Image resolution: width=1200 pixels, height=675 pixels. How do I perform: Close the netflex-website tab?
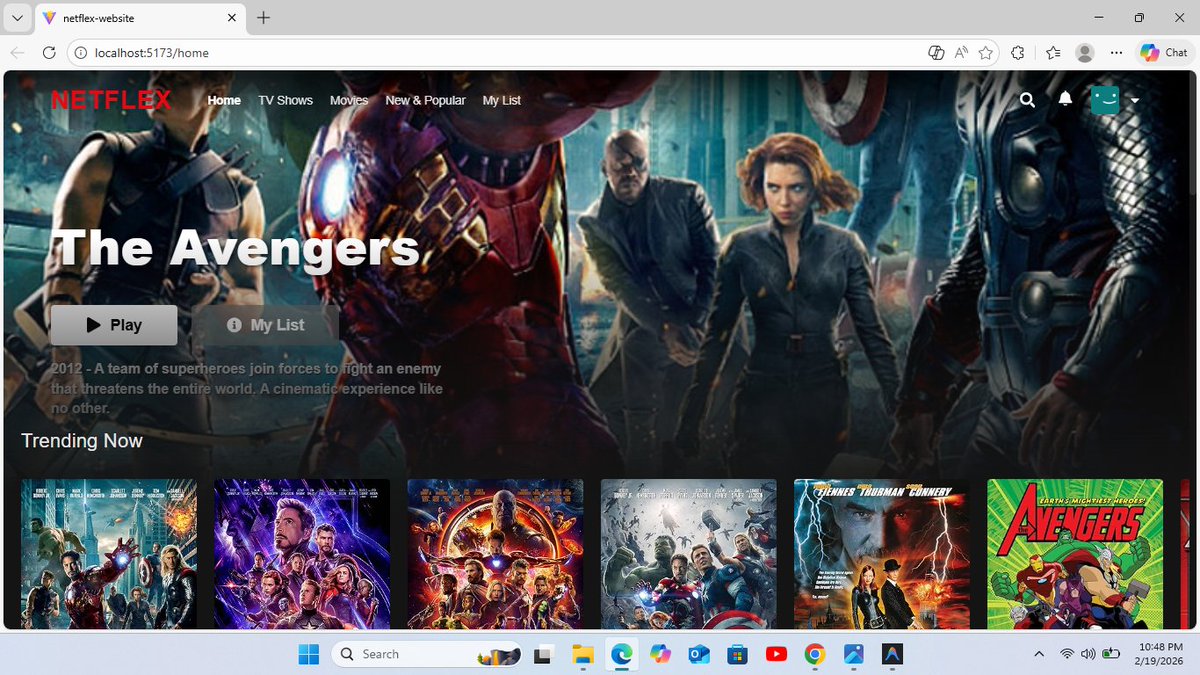click(x=231, y=18)
